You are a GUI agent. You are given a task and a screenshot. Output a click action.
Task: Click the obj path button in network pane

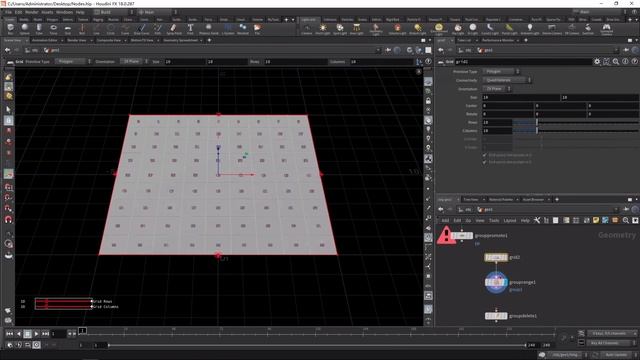466,209
